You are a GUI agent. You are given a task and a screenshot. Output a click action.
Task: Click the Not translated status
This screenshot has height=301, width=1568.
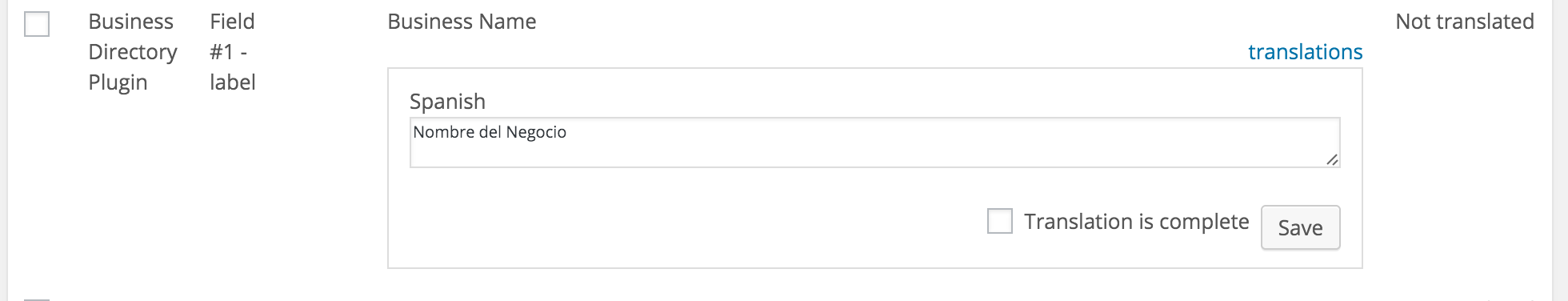tap(1464, 22)
